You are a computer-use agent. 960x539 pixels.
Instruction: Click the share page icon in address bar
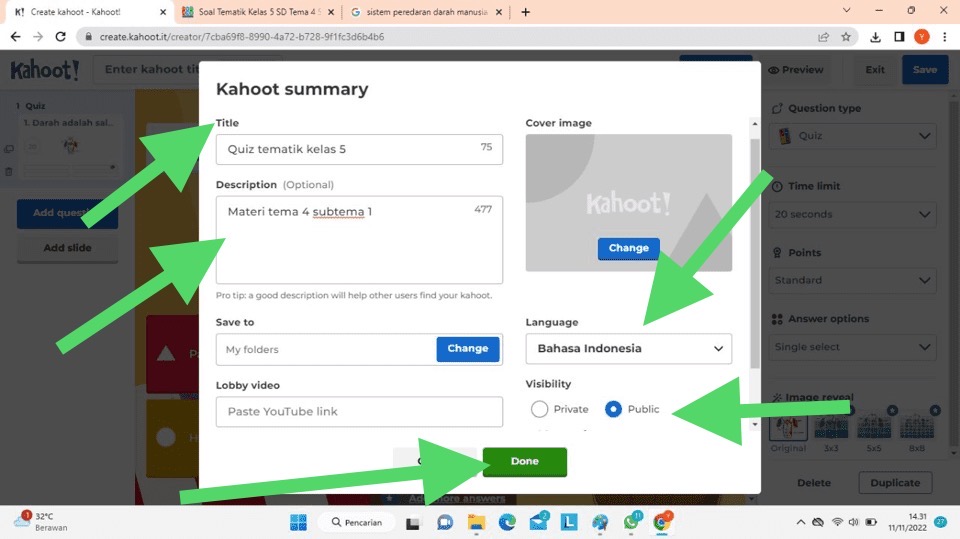823,37
